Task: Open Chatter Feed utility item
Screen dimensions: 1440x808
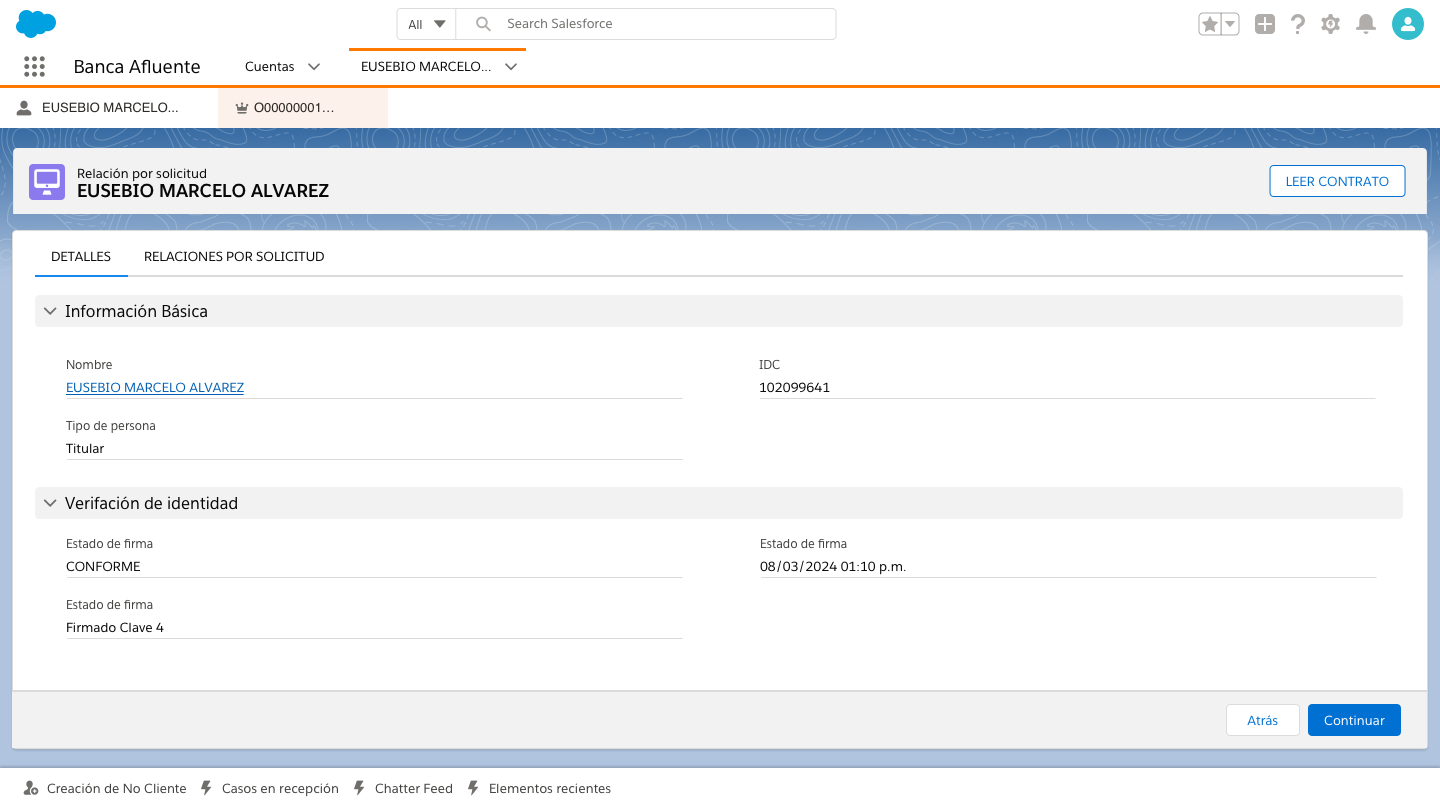Action: [x=403, y=788]
